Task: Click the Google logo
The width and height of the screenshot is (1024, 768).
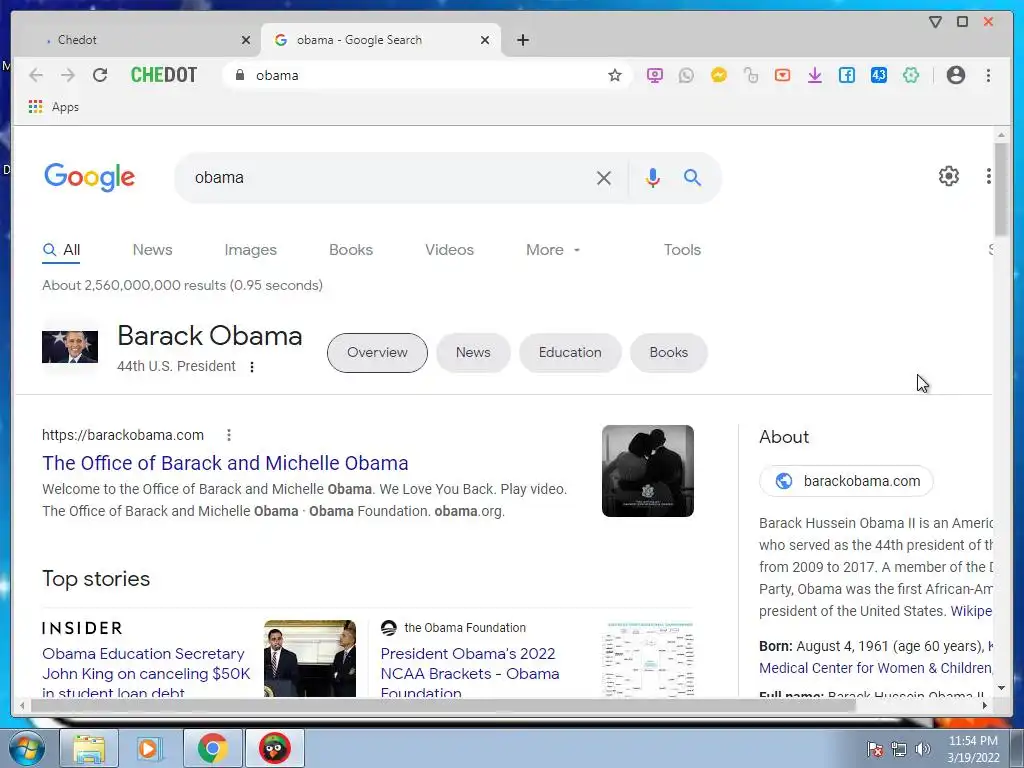Action: (x=89, y=177)
